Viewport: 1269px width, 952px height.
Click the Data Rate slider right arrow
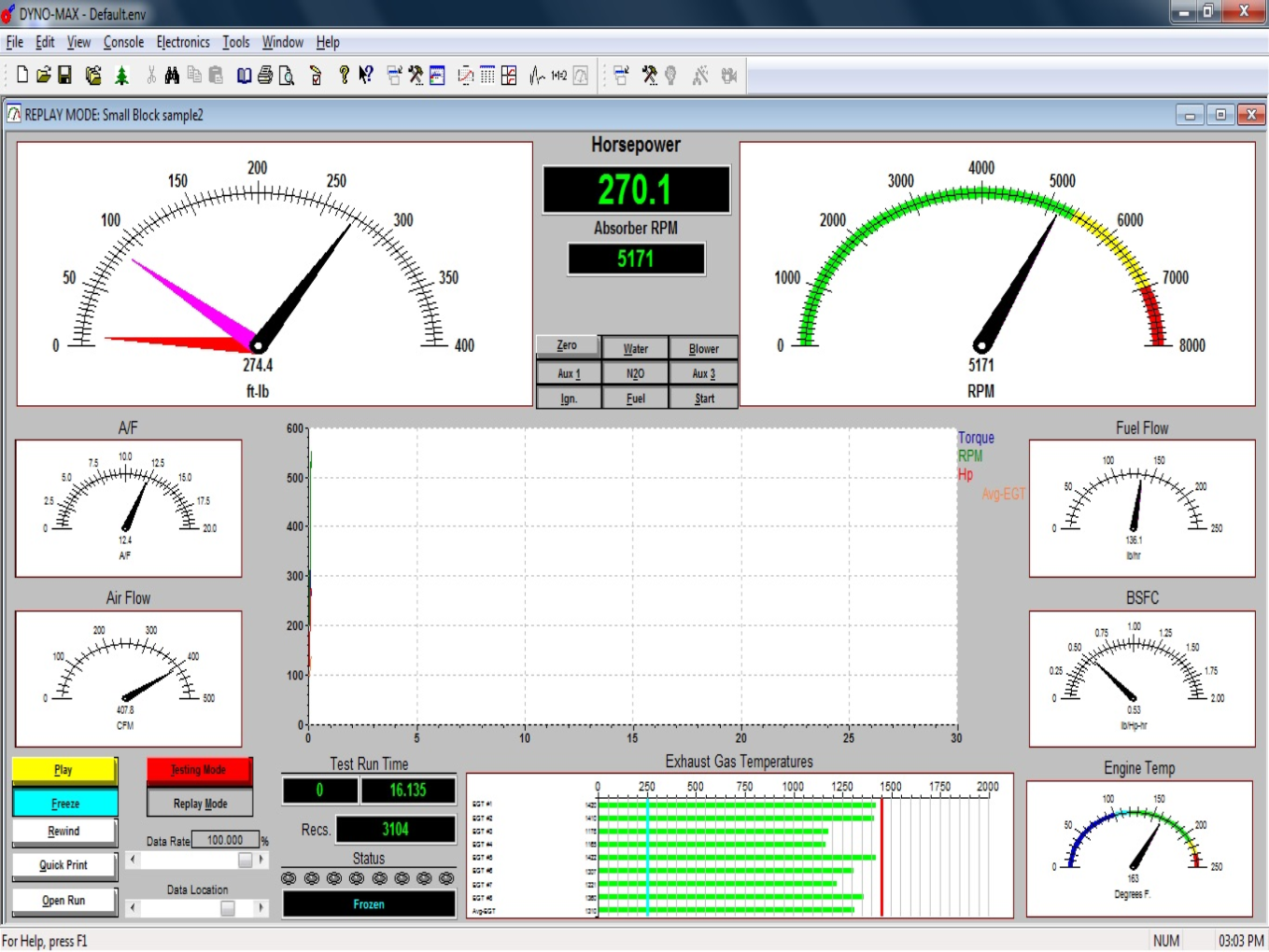(261, 860)
